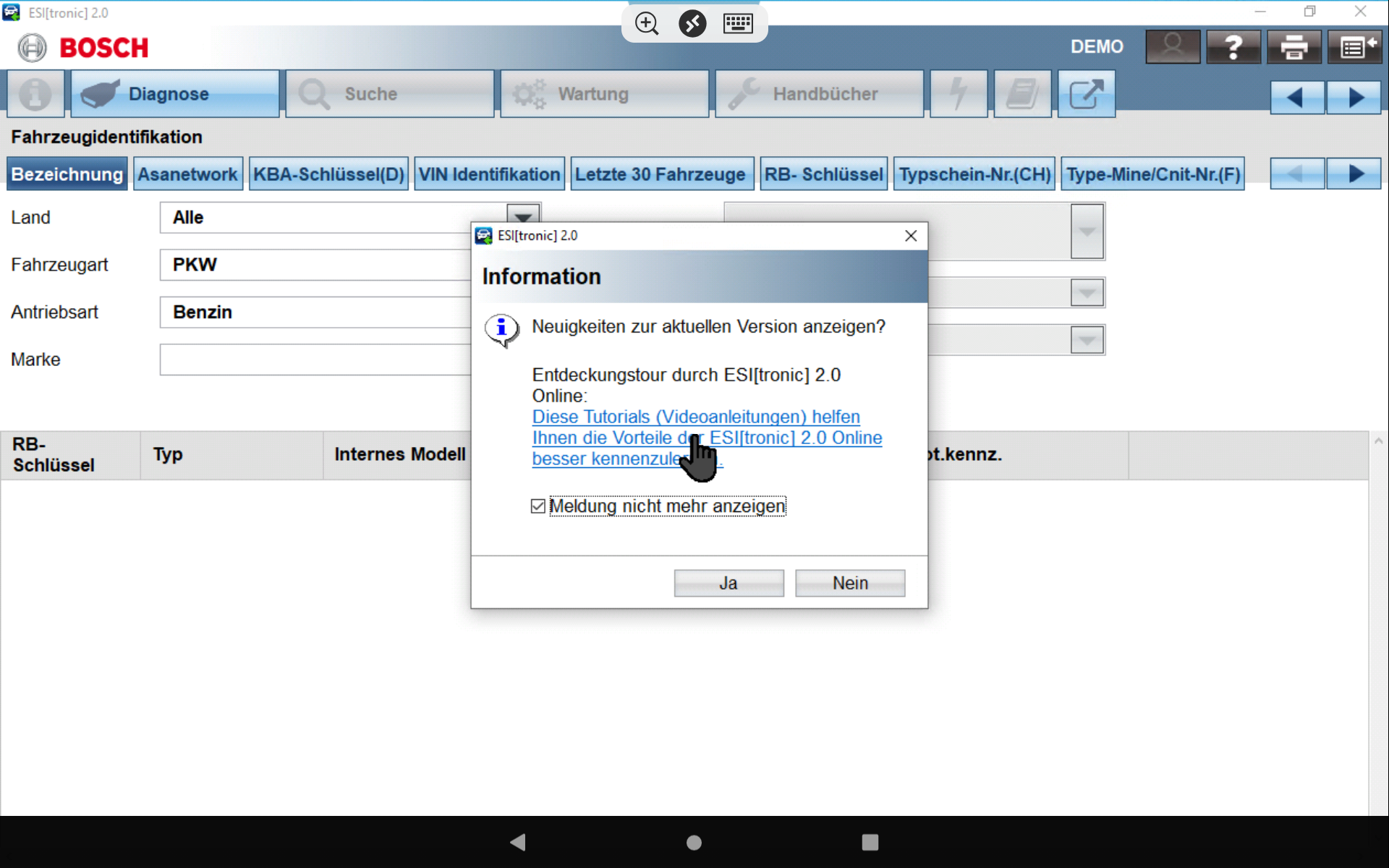This screenshot has height=868, width=1389.
Task: Click the lightning bolt toolbar icon
Action: click(x=959, y=94)
